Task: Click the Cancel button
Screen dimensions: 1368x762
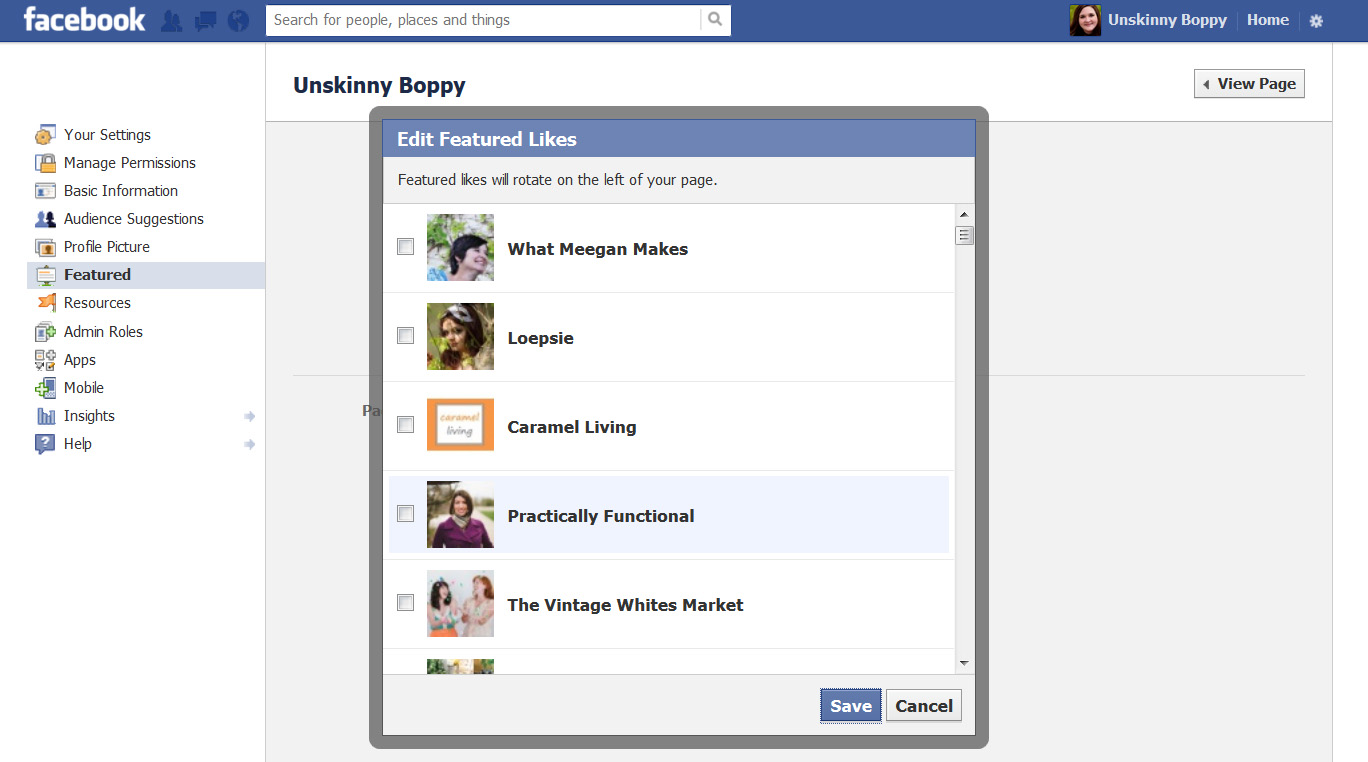Action: pyautogui.click(x=924, y=706)
